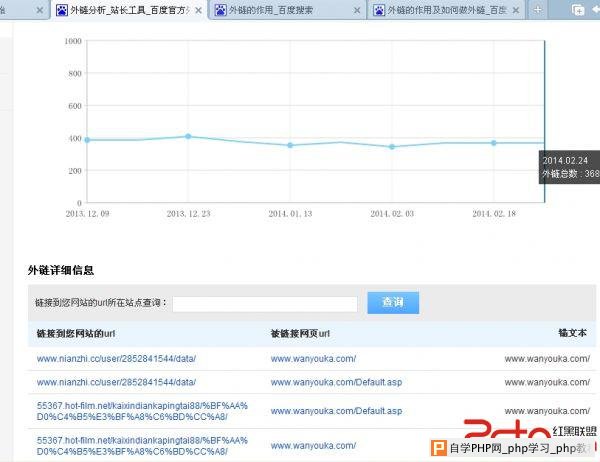
Task: Click chart data point at 2013.12.23
Action: (188, 136)
